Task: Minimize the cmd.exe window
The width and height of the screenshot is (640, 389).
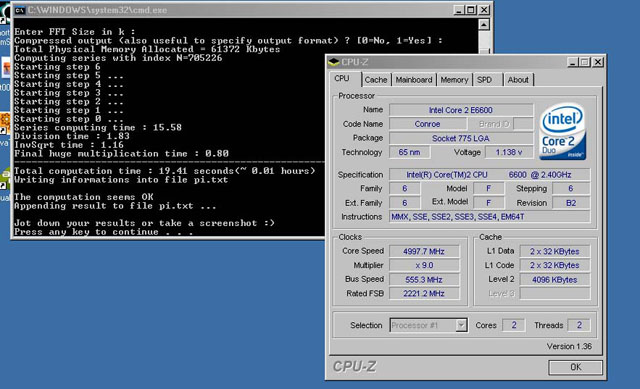Action: (459, 10)
